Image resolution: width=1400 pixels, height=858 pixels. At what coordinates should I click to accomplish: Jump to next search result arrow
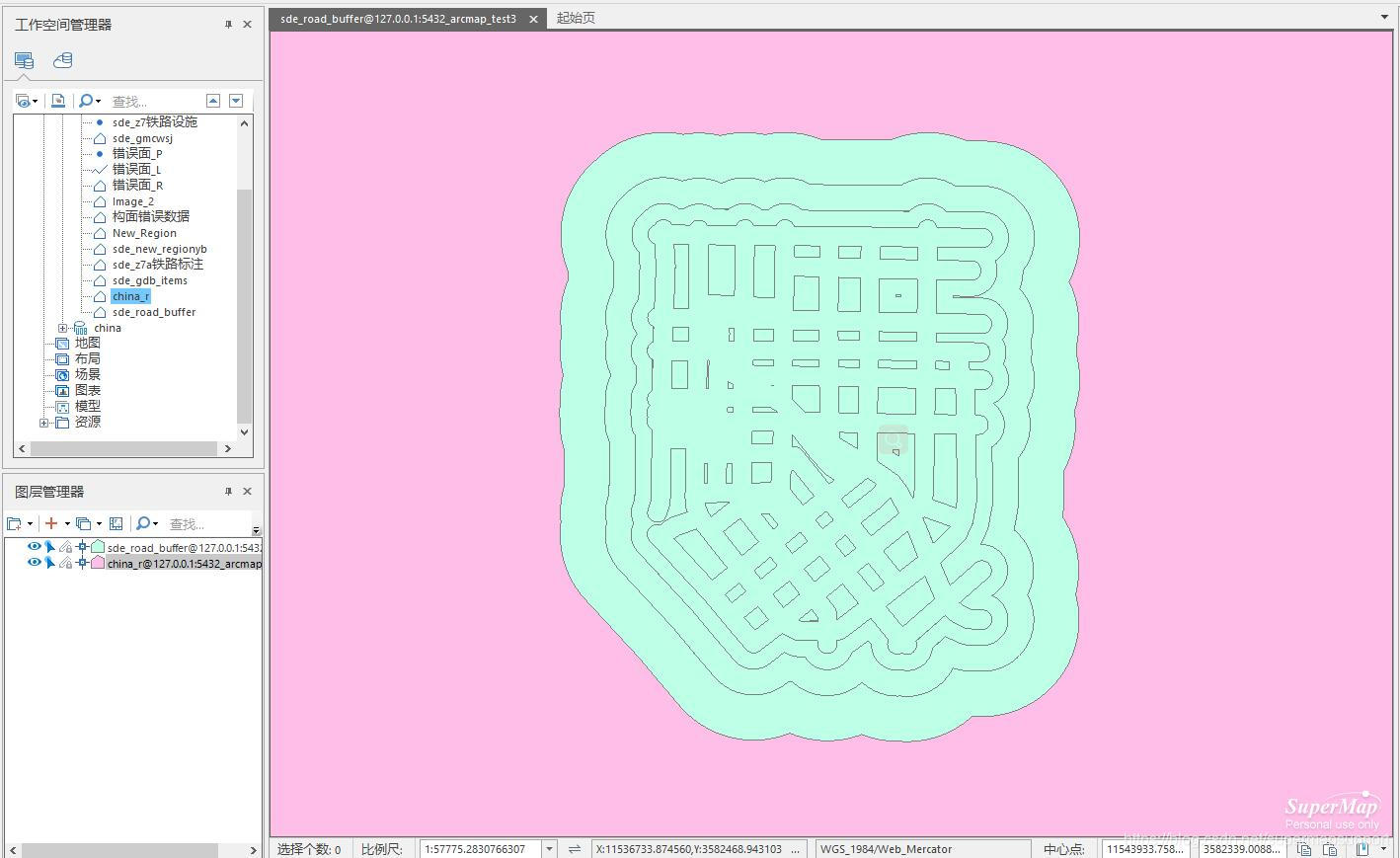pos(236,101)
